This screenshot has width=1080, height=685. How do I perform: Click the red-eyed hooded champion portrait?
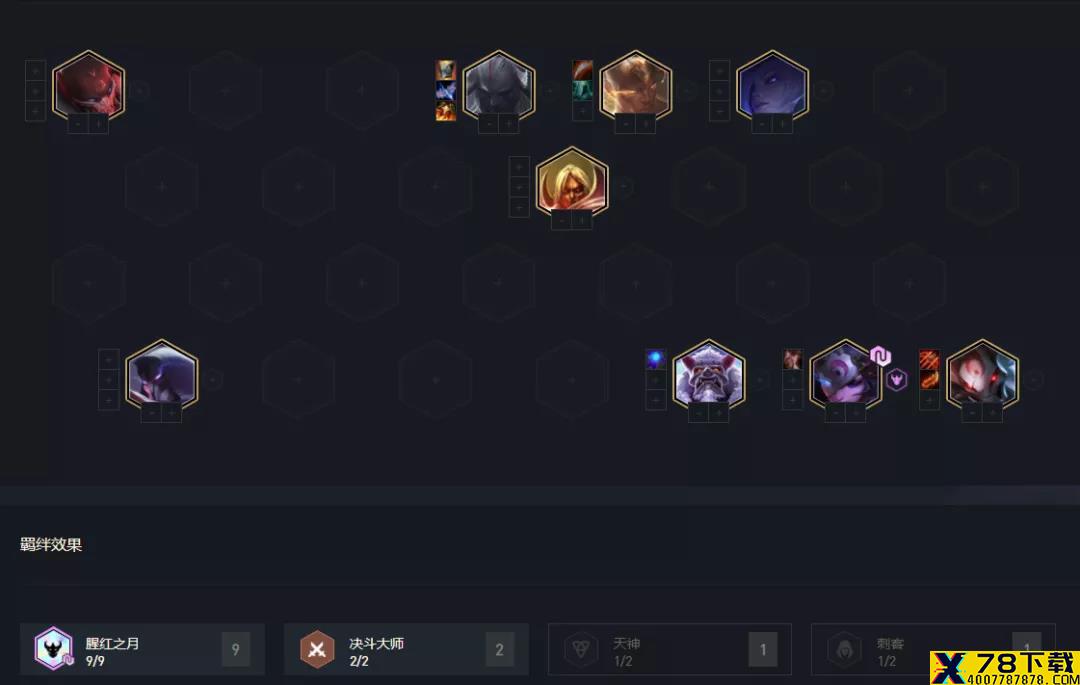982,376
